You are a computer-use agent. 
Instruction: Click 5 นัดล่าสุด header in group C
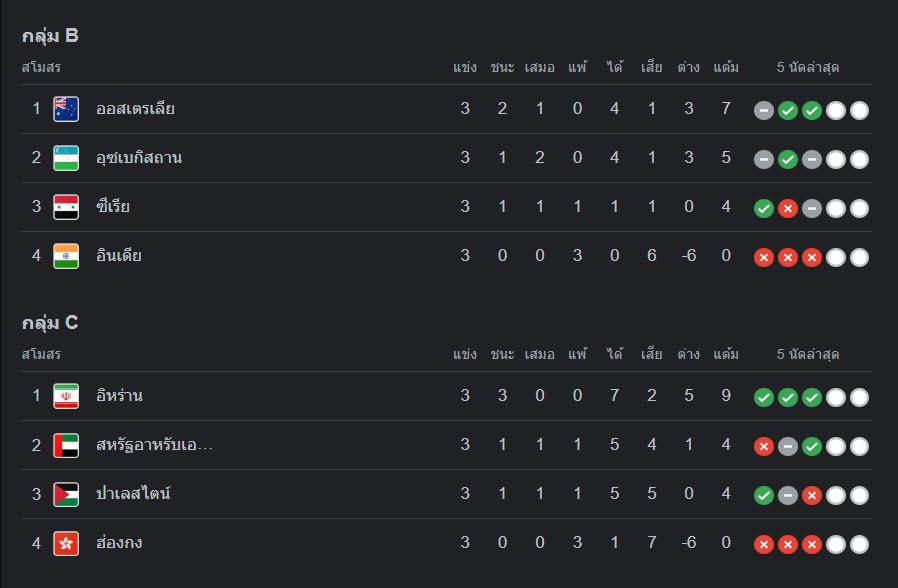808,354
